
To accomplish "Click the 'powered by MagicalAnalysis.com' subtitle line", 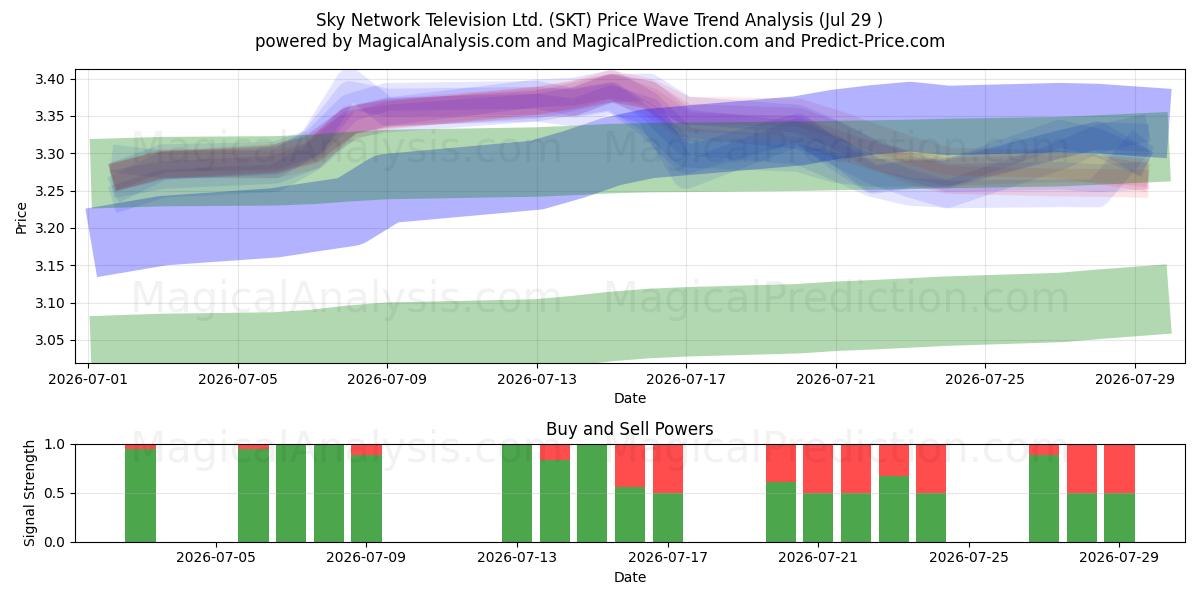I will coord(600,41).
